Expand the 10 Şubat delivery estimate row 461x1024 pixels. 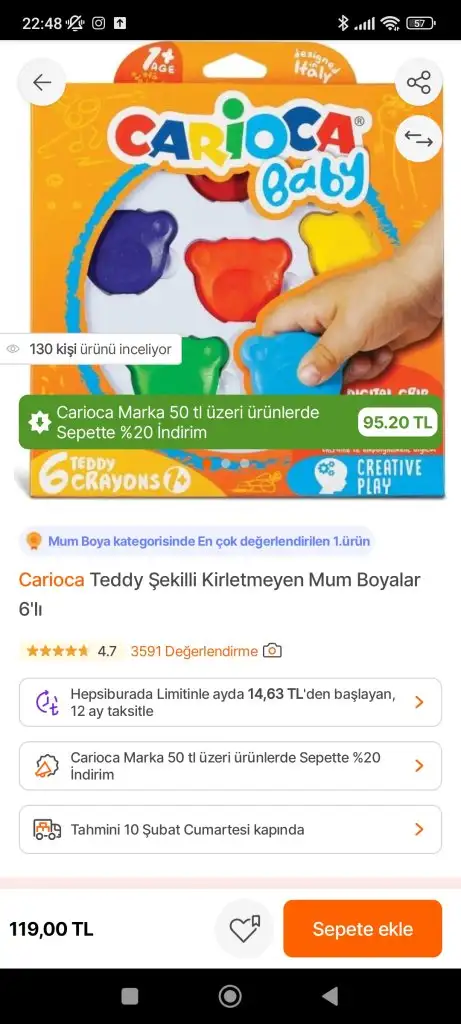click(230, 829)
